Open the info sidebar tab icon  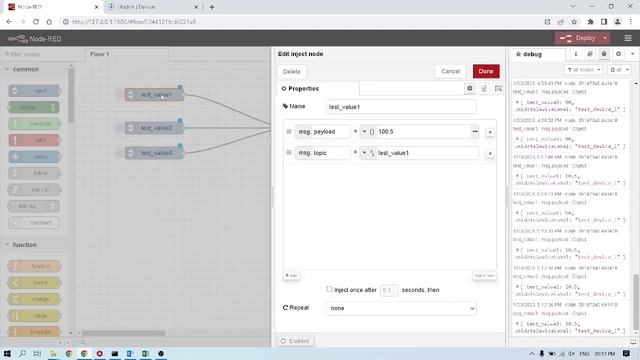[576, 54]
